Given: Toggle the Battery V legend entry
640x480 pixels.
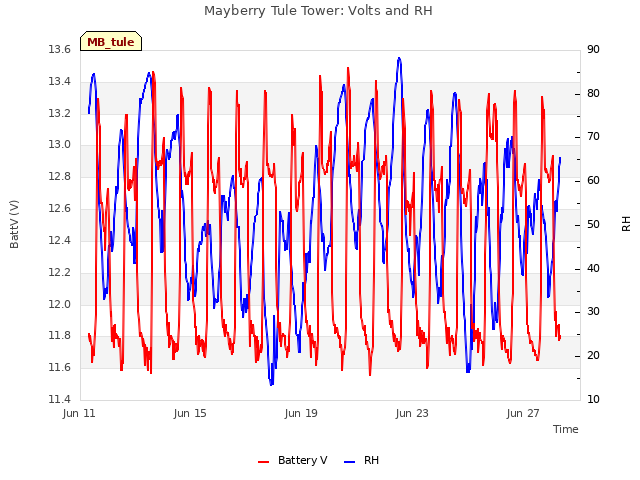Looking at the screenshot, I should (x=292, y=460).
